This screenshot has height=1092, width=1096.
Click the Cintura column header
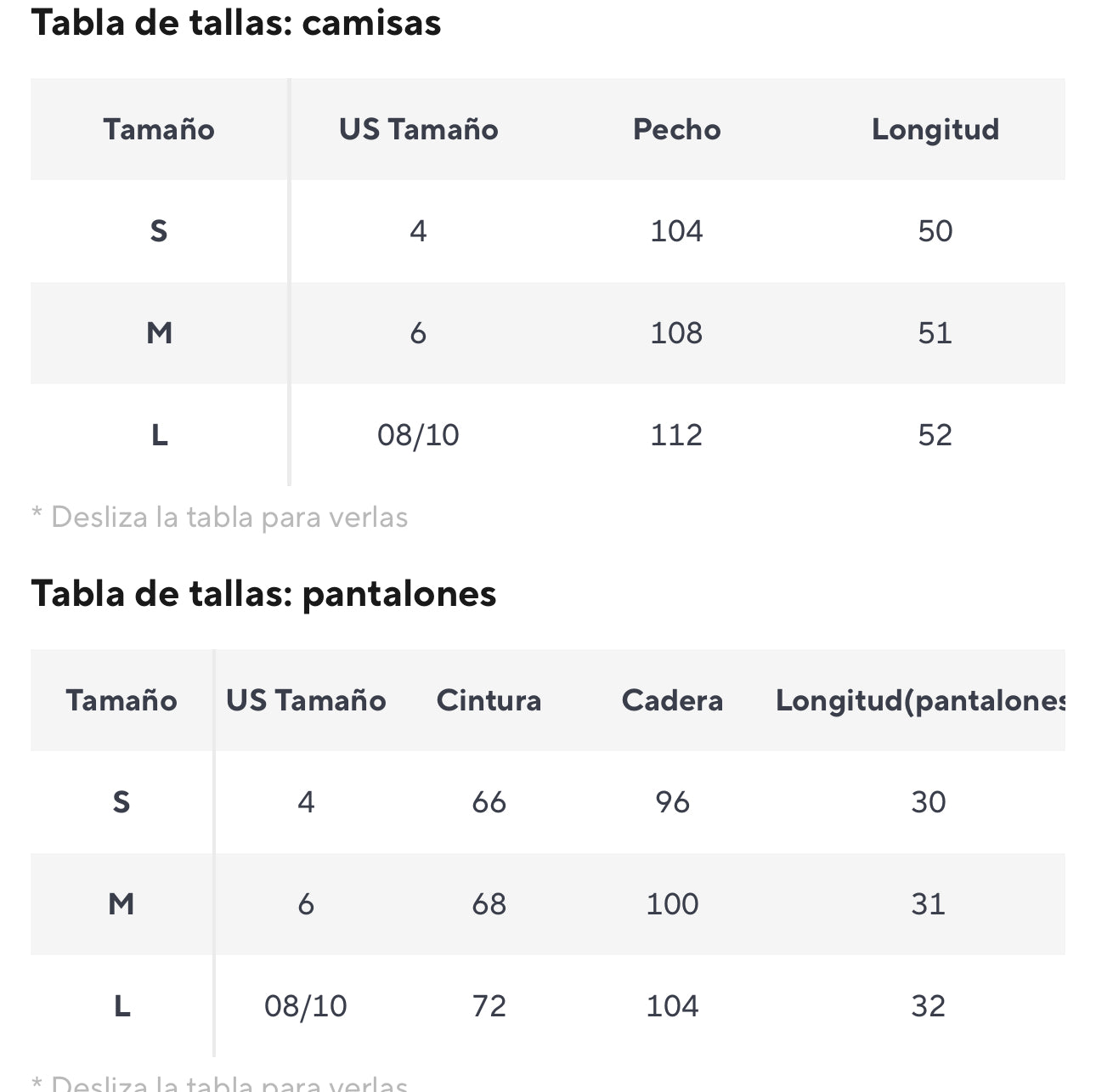point(489,700)
